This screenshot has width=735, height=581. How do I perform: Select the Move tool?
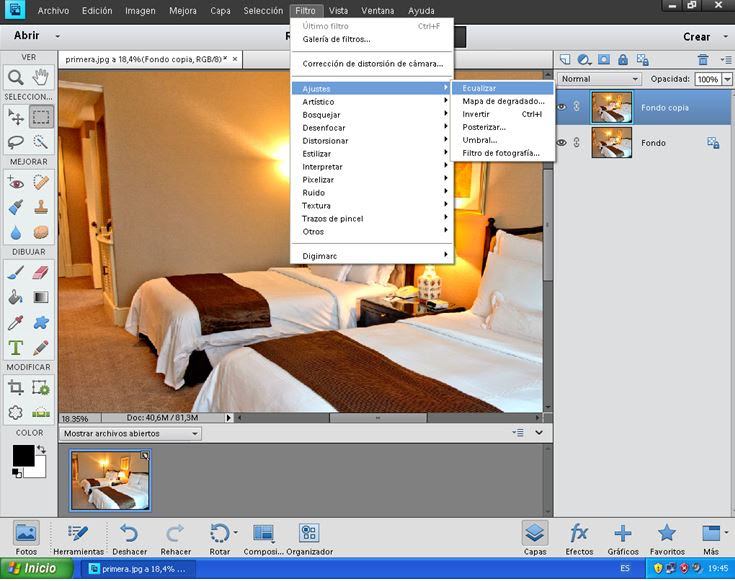pyautogui.click(x=16, y=117)
